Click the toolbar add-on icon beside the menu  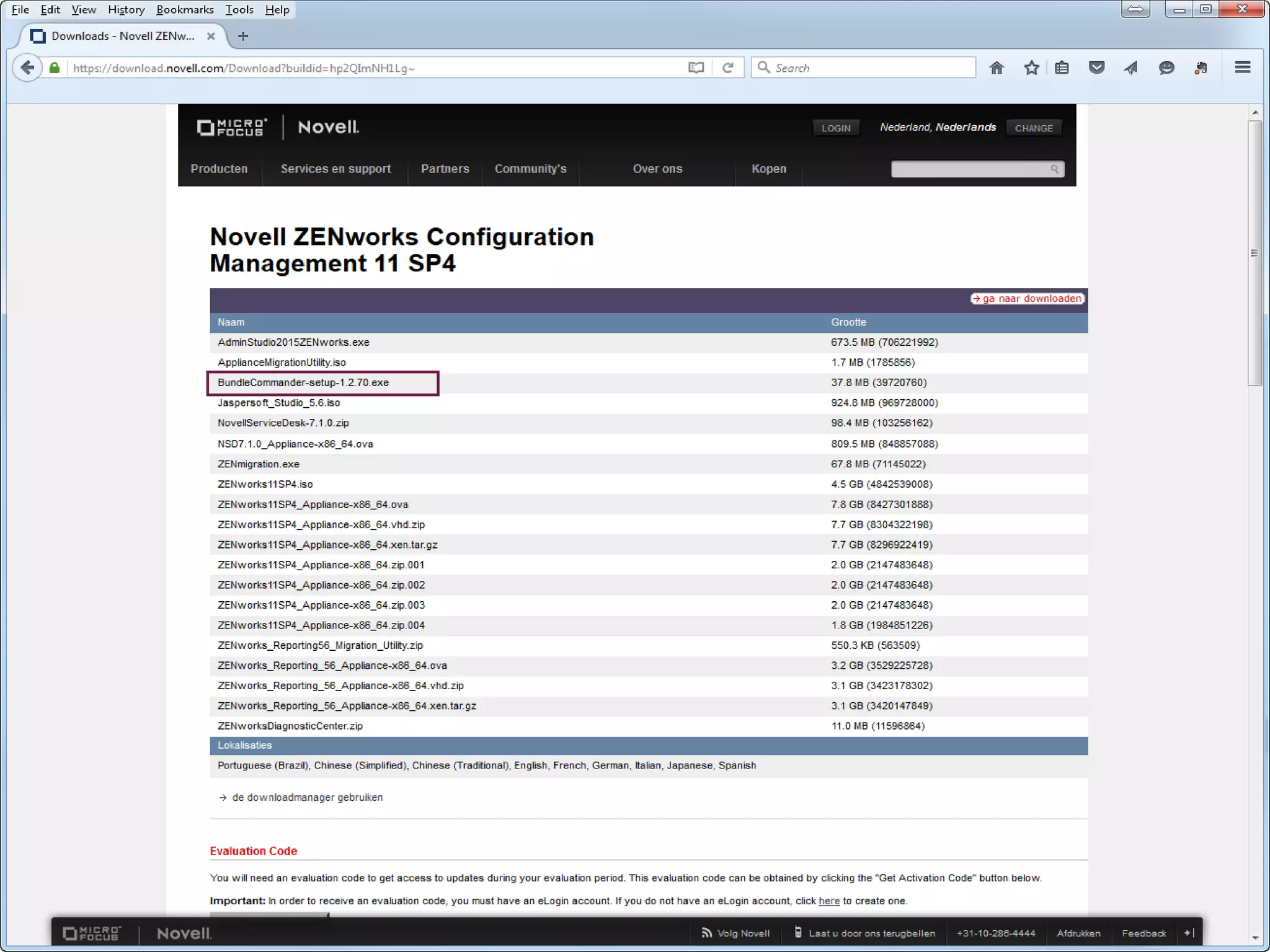click(x=1201, y=68)
